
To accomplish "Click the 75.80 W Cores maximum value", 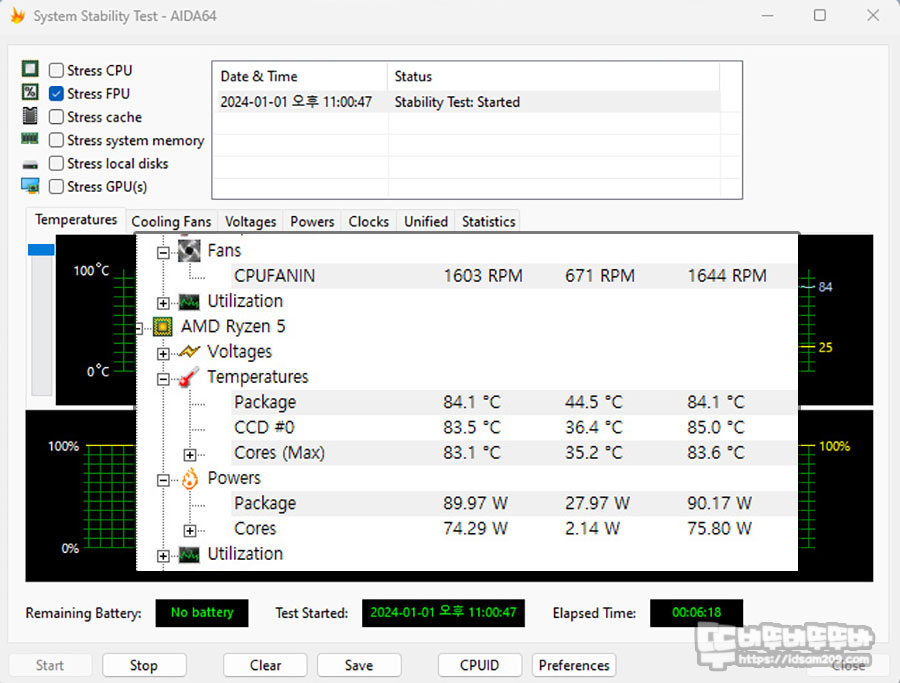I will [x=719, y=529].
